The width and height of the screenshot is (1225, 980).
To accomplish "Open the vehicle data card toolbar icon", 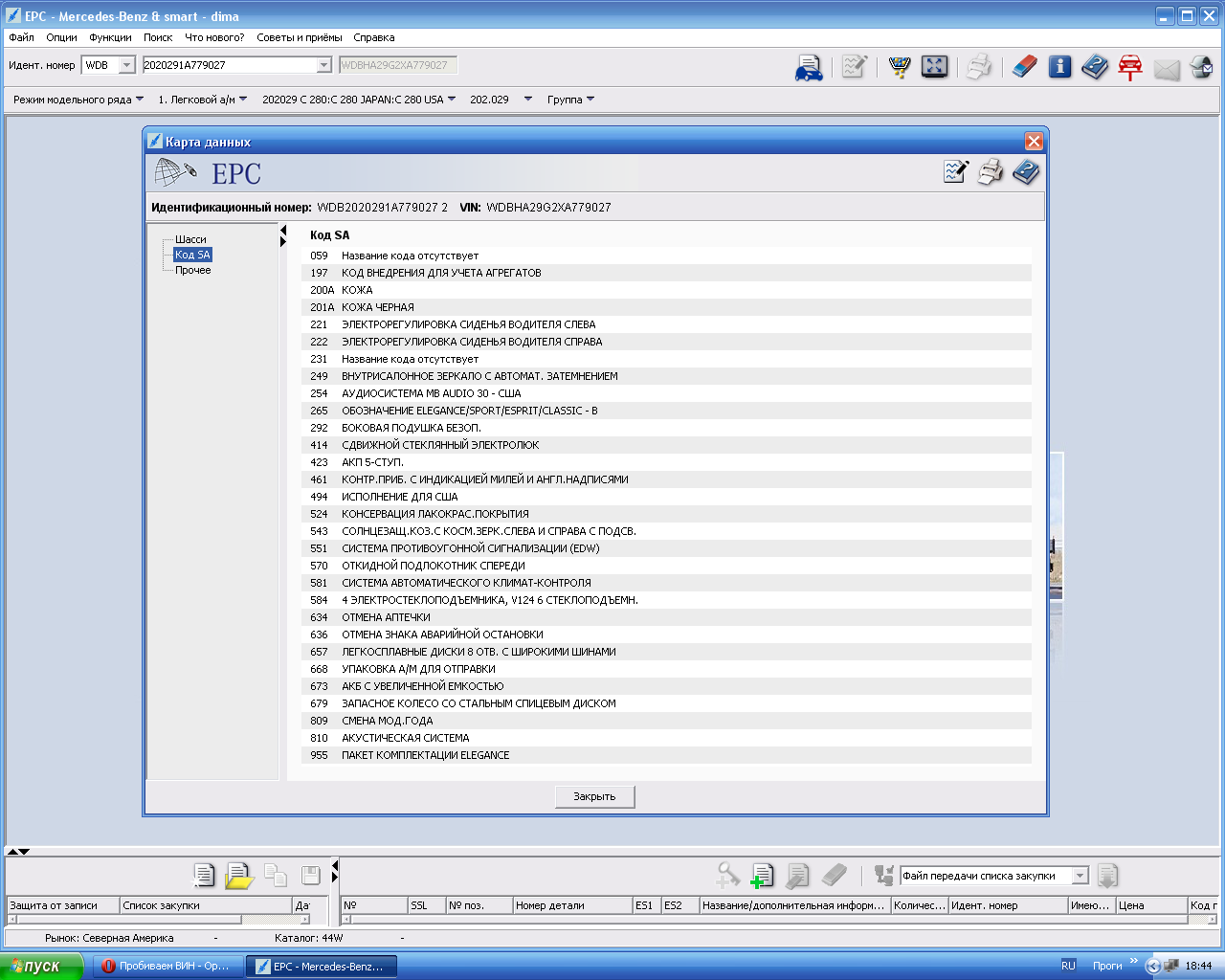I will (809, 67).
